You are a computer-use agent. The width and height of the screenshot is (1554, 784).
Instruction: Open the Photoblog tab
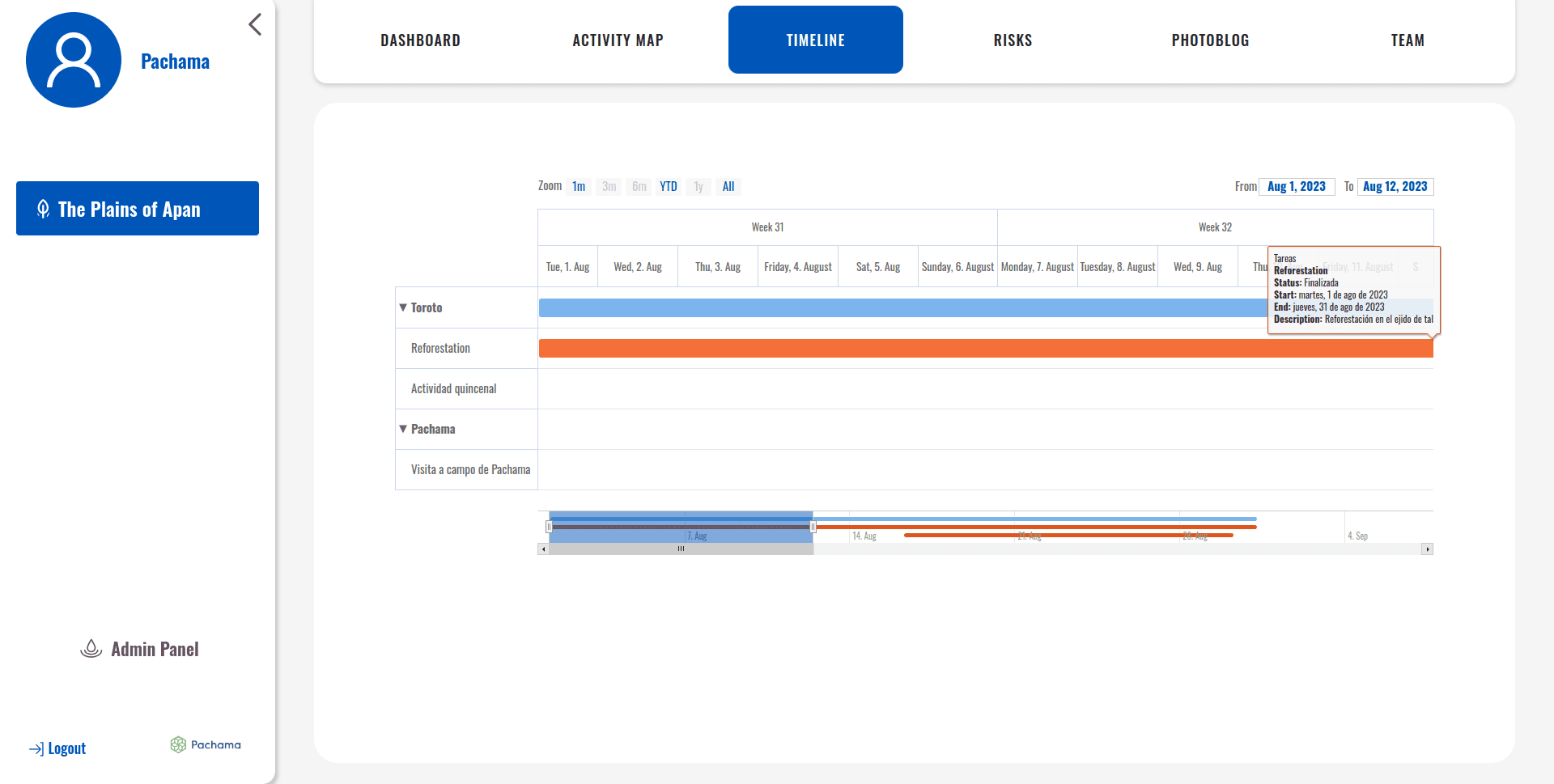[1211, 40]
